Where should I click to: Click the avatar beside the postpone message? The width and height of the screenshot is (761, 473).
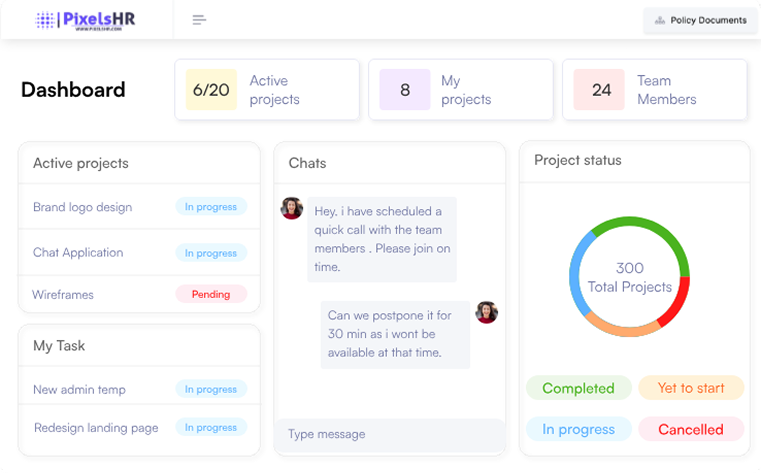pyautogui.click(x=487, y=312)
